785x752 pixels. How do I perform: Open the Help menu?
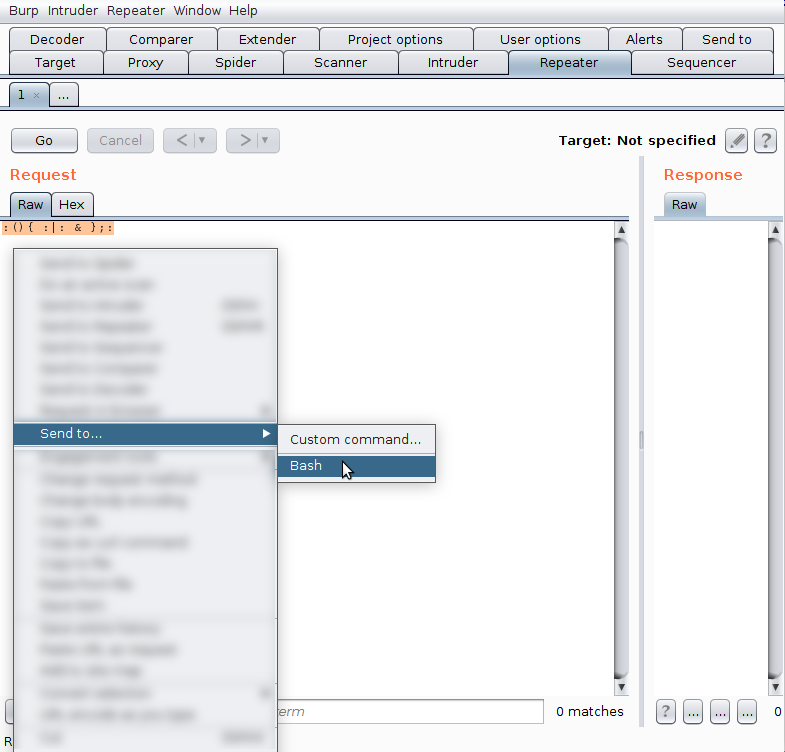(x=243, y=11)
